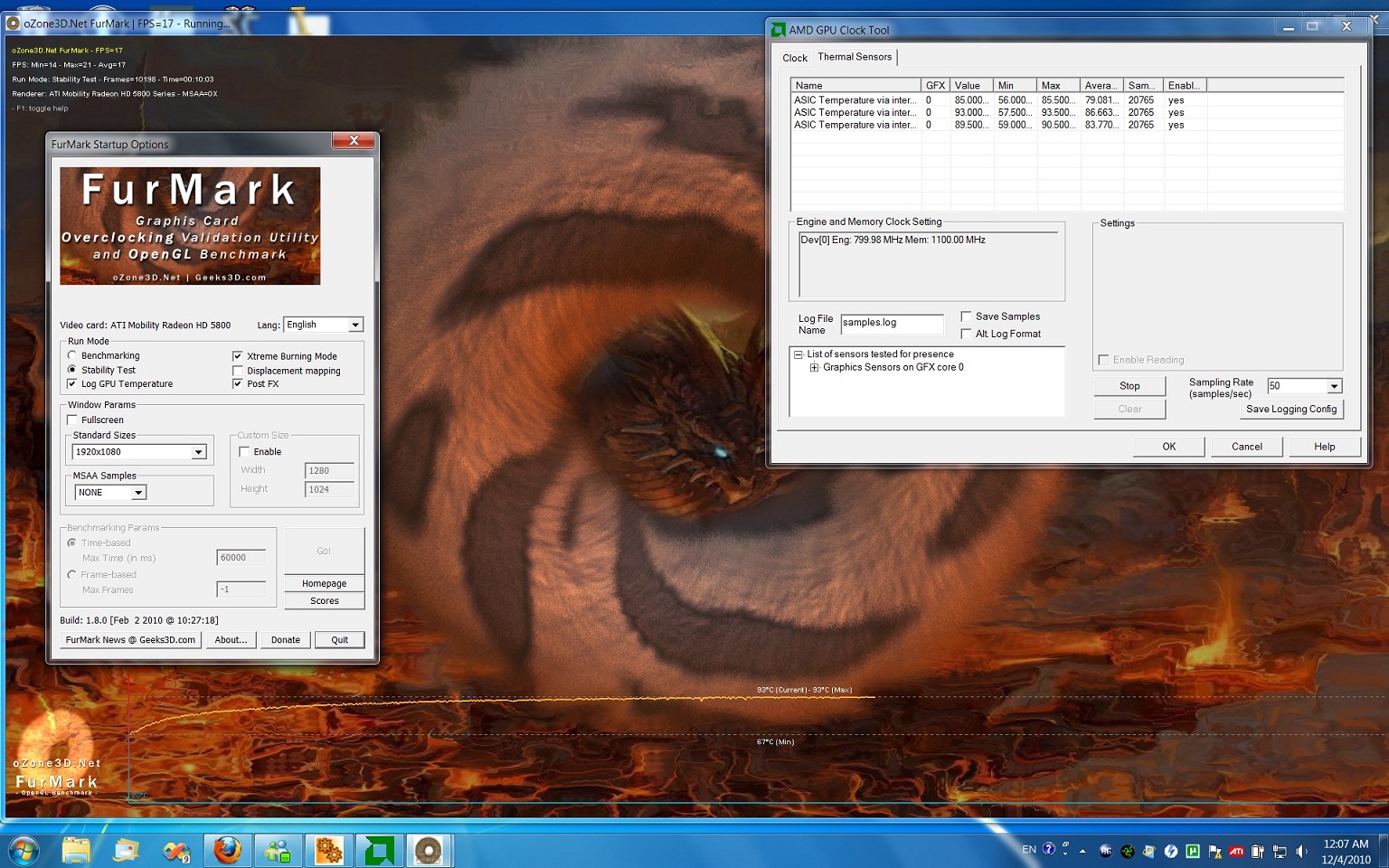Viewport: 1389px width, 868px height.
Task: Open the uTorrent tray icon
Action: tap(1193, 851)
